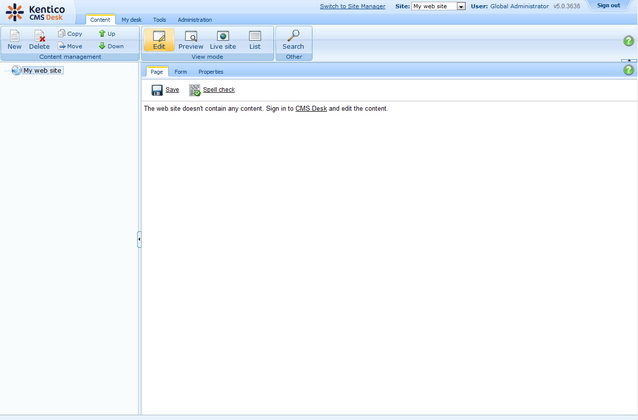Select My web site tree node
638x420 pixels.
click(x=42, y=70)
